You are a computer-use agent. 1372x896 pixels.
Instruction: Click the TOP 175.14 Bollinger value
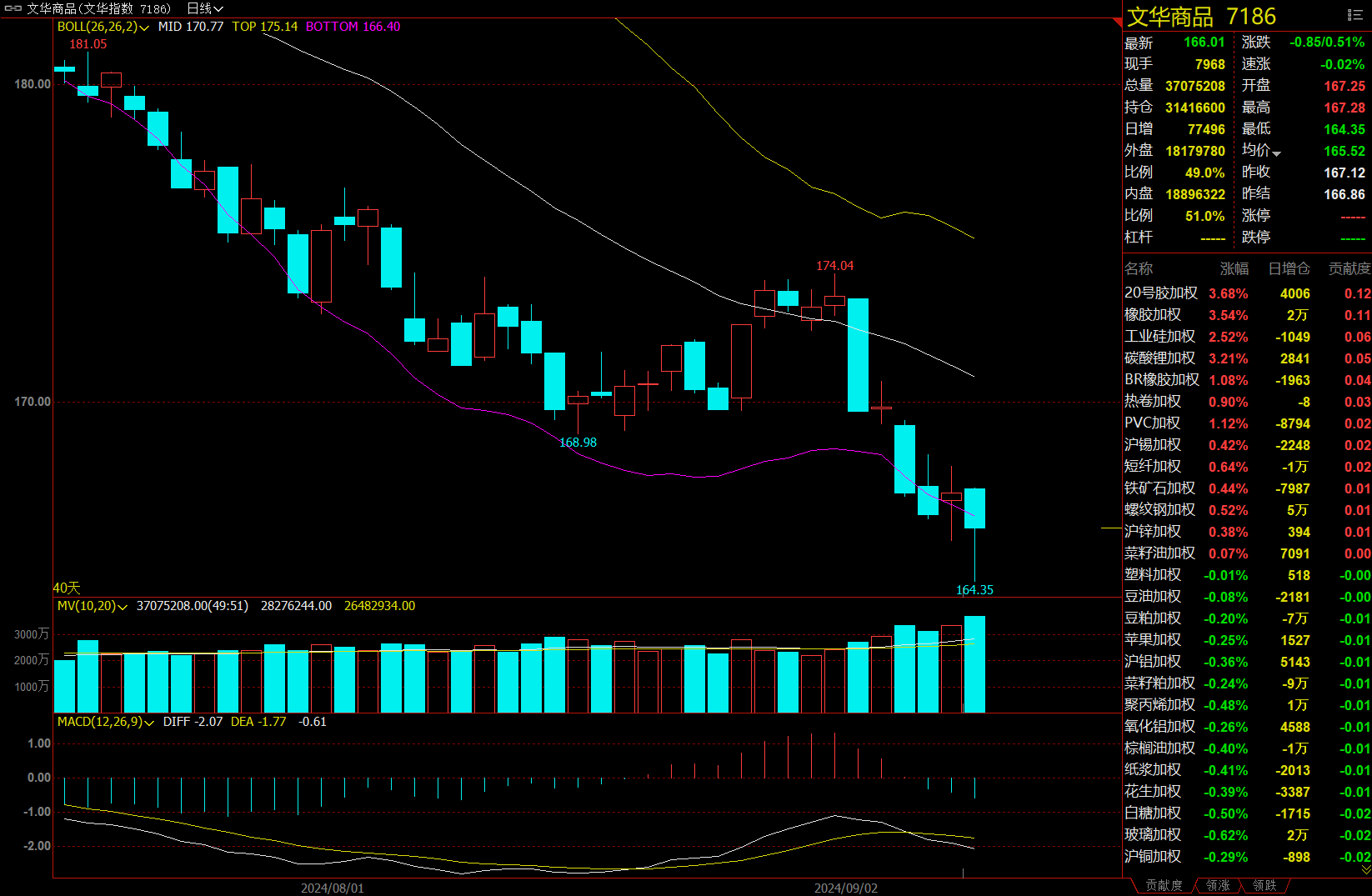(x=264, y=27)
